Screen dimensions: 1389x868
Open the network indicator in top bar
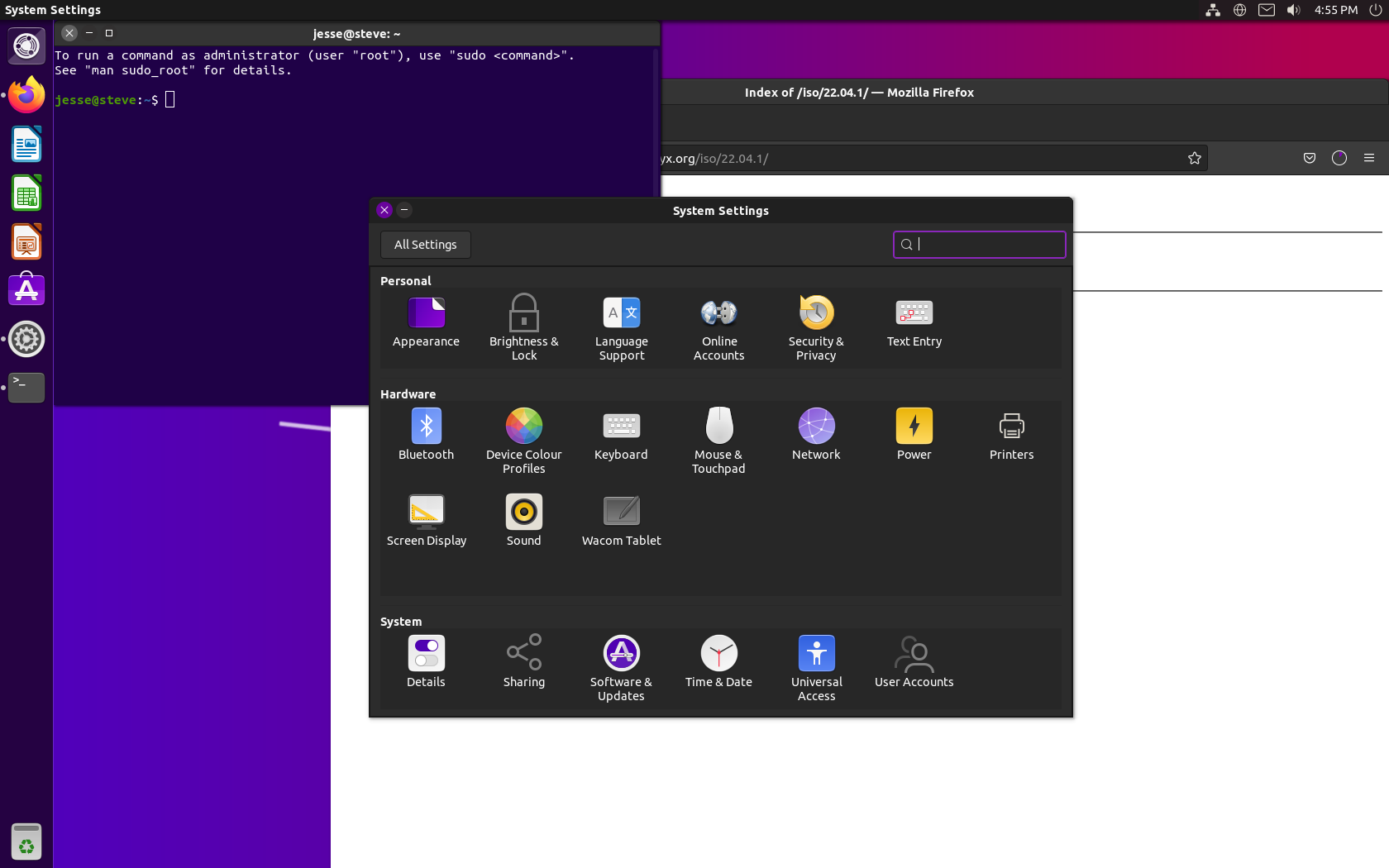[x=1213, y=10]
